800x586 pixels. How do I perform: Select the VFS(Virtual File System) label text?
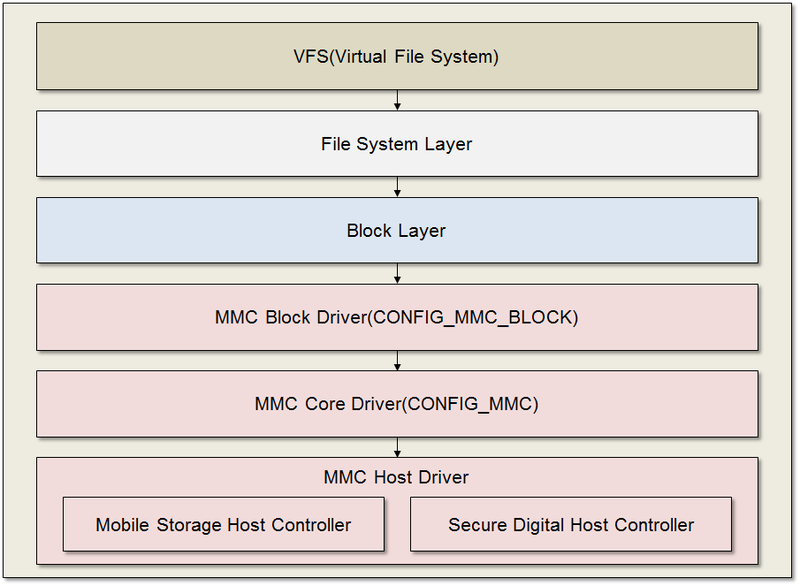397,56
